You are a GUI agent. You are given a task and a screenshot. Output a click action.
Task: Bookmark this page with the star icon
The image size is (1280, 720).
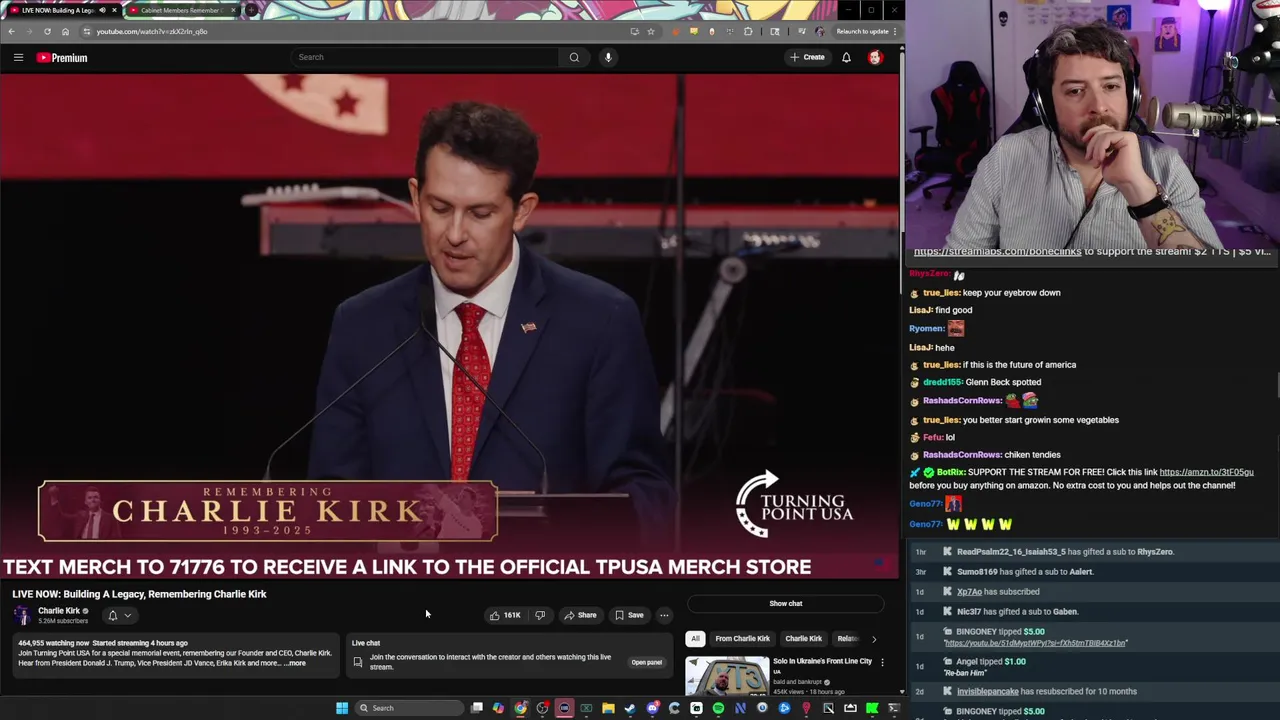(x=651, y=31)
